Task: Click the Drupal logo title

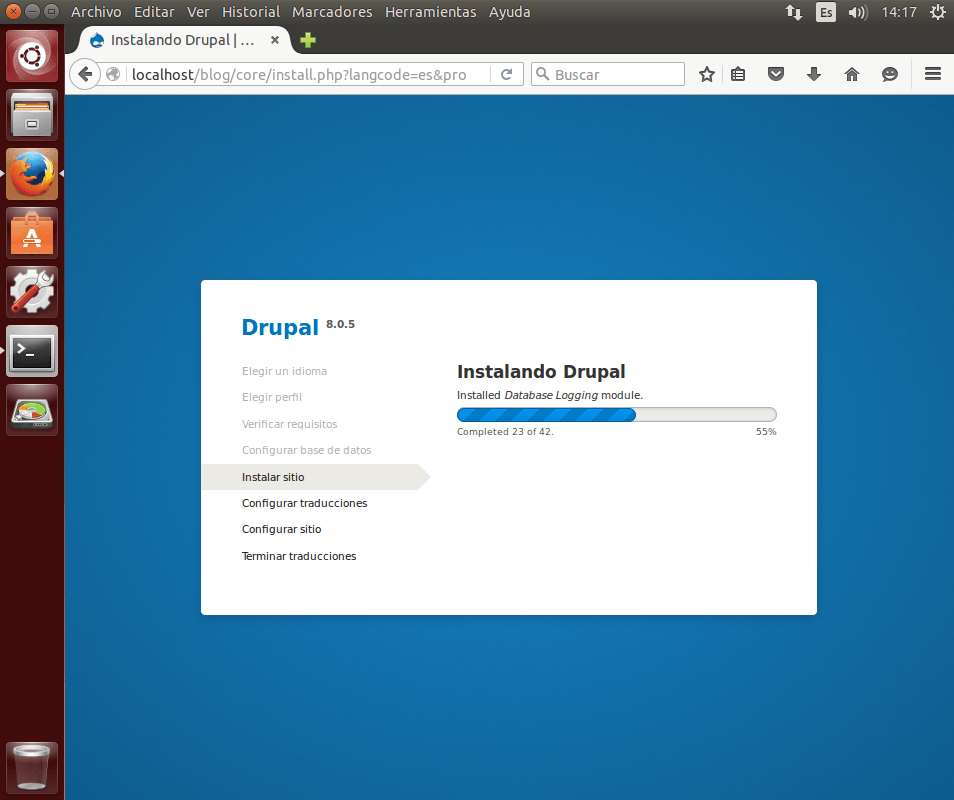Action: [280, 327]
